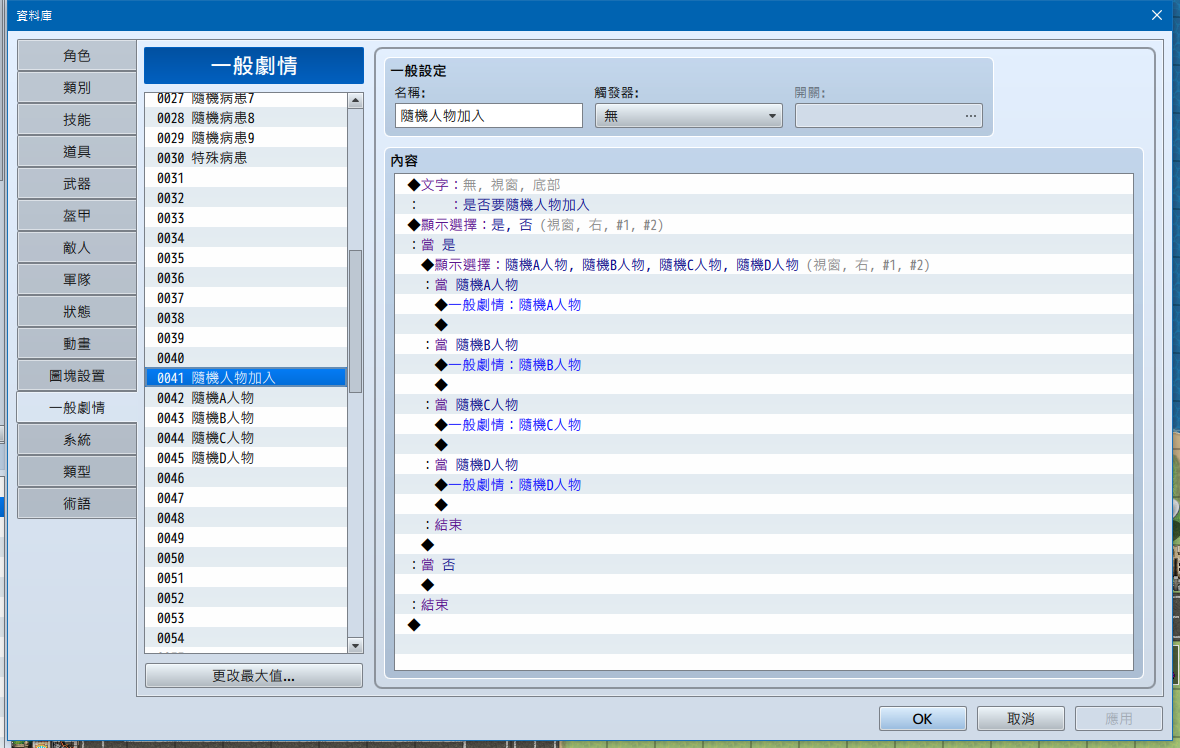Confirm with the OK button
This screenshot has width=1180, height=748.
(x=923, y=719)
